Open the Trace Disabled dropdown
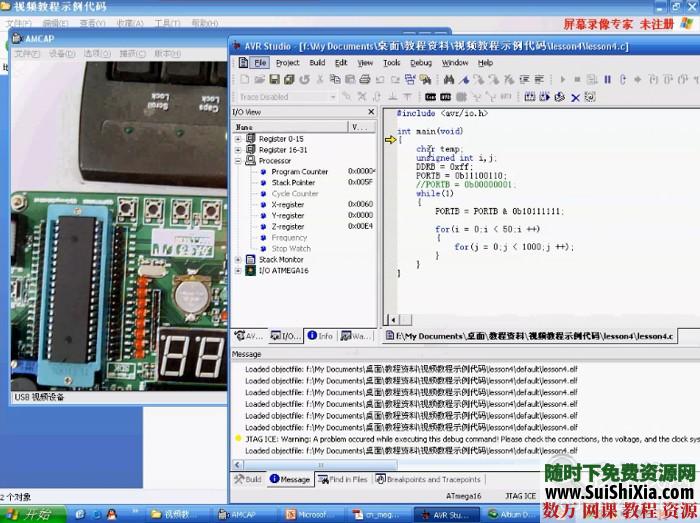Screen dimensions: 700x523 332,97
